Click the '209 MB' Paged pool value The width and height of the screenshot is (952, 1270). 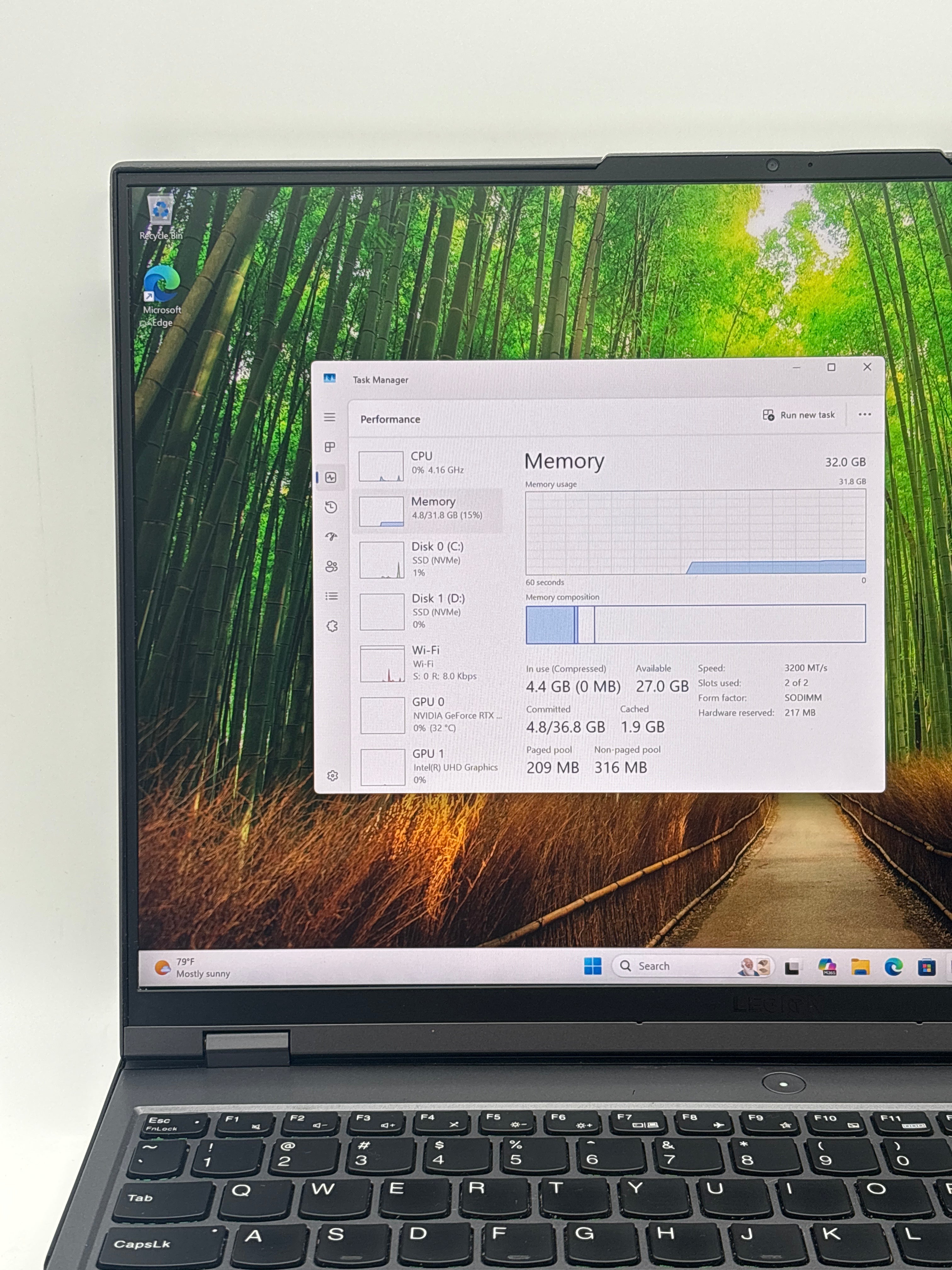[x=552, y=768]
